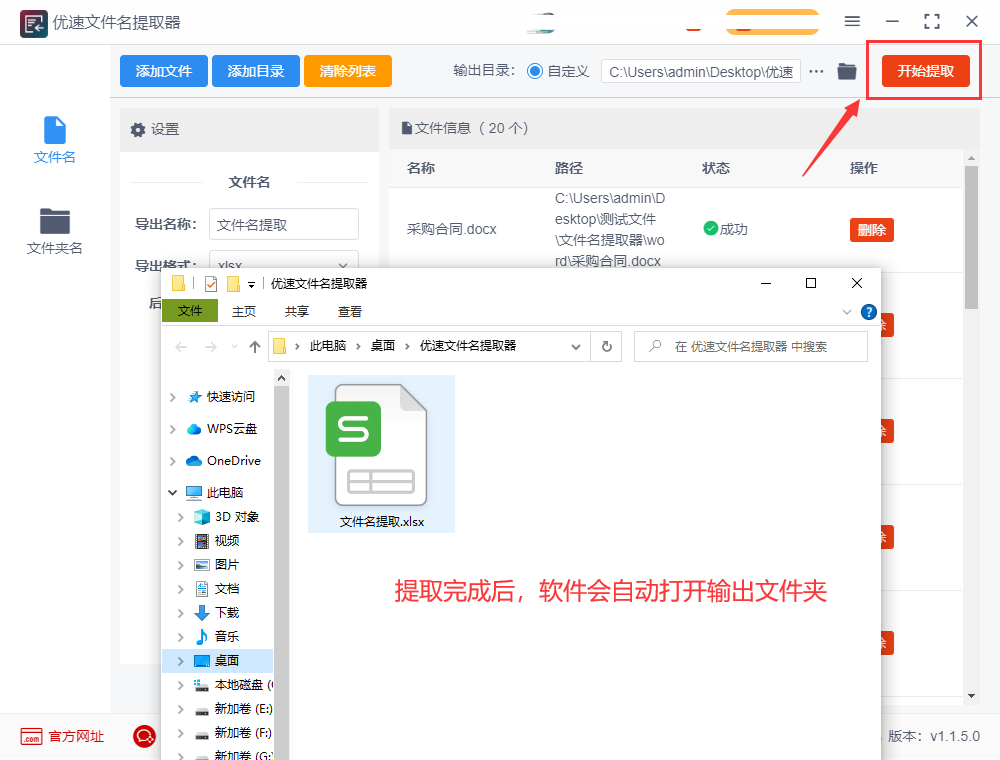The height and width of the screenshot is (760, 1000).
Task: Open the red chat support icon
Action: tap(145, 736)
